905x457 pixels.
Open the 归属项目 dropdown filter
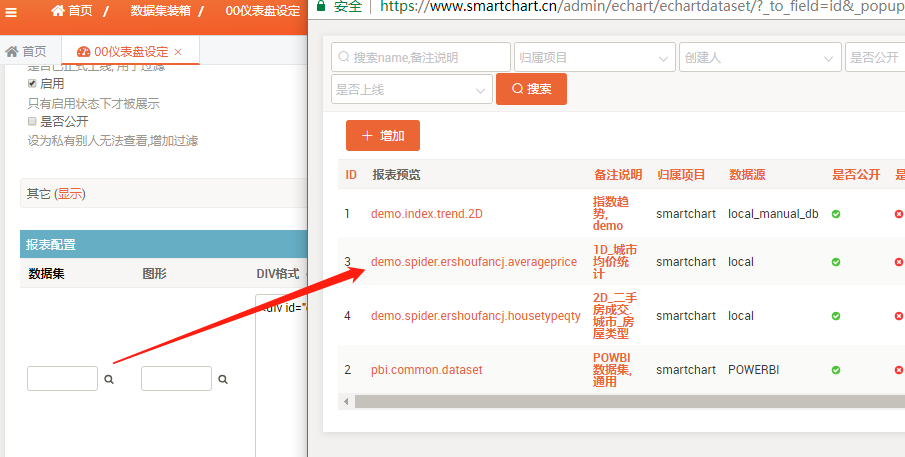pyautogui.click(x=594, y=58)
